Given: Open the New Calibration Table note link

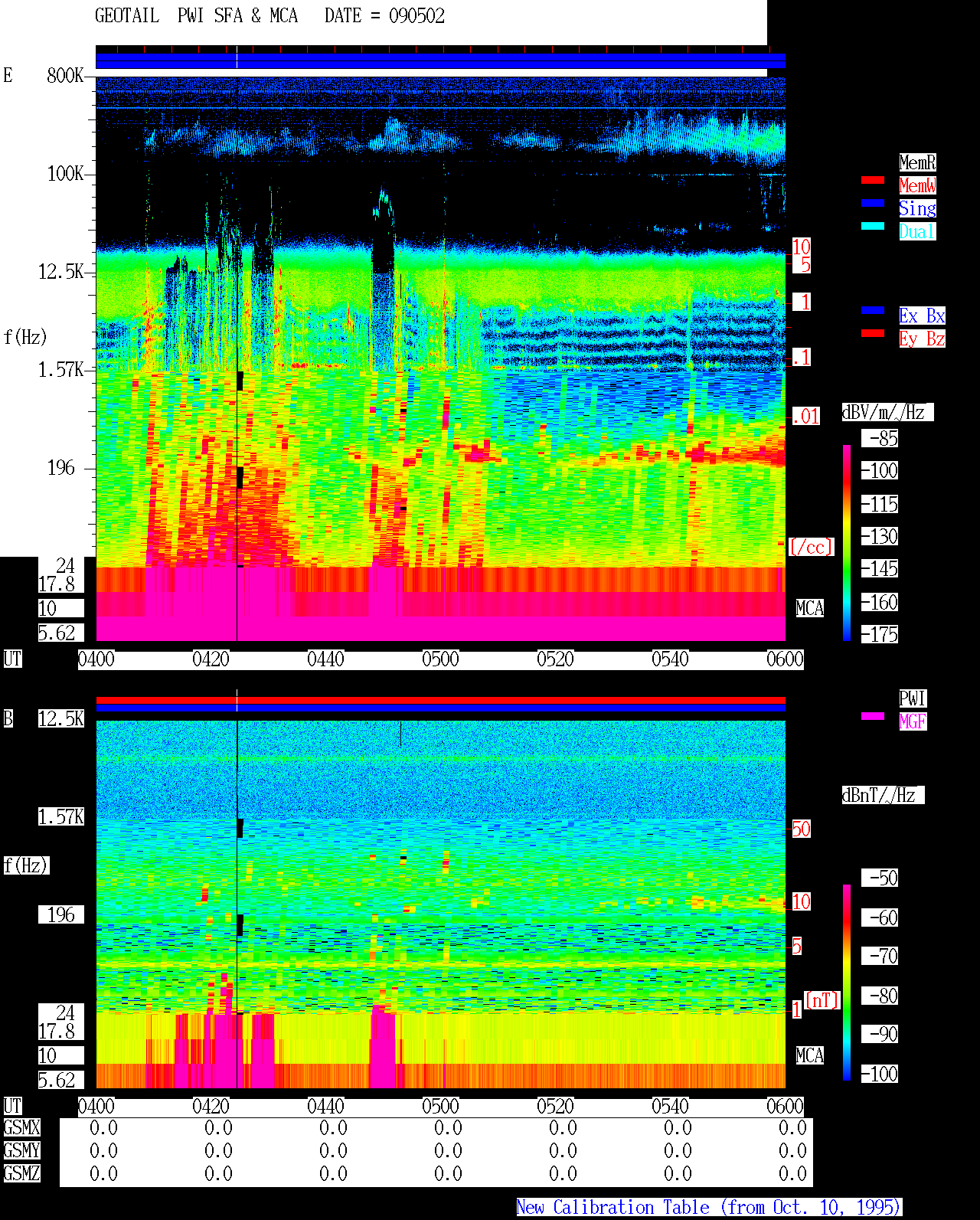Looking at the screenshot, I should 709,1208.
